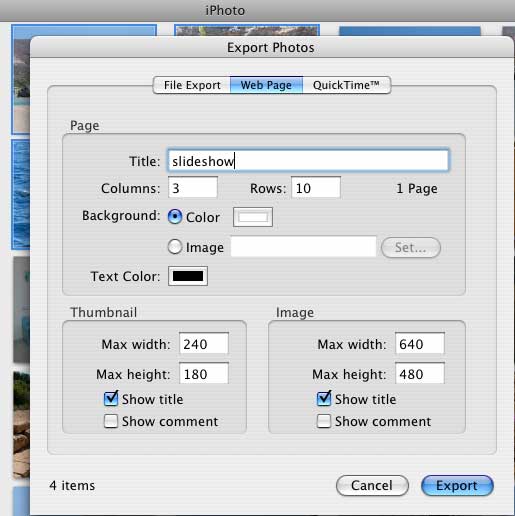Focus the Rows input field
The width and height of the screenshot is (515, 516).
point(316,188)
